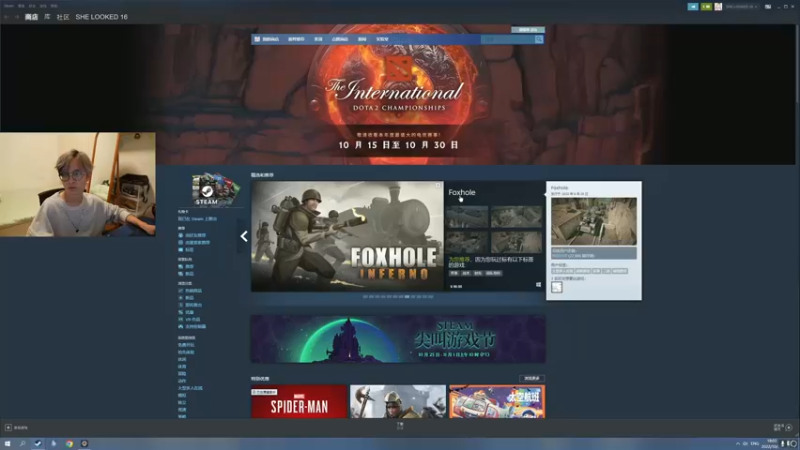The image size is (800, 450).
Task: Show previous featured game with left arrow
Action: click(244, 236)
